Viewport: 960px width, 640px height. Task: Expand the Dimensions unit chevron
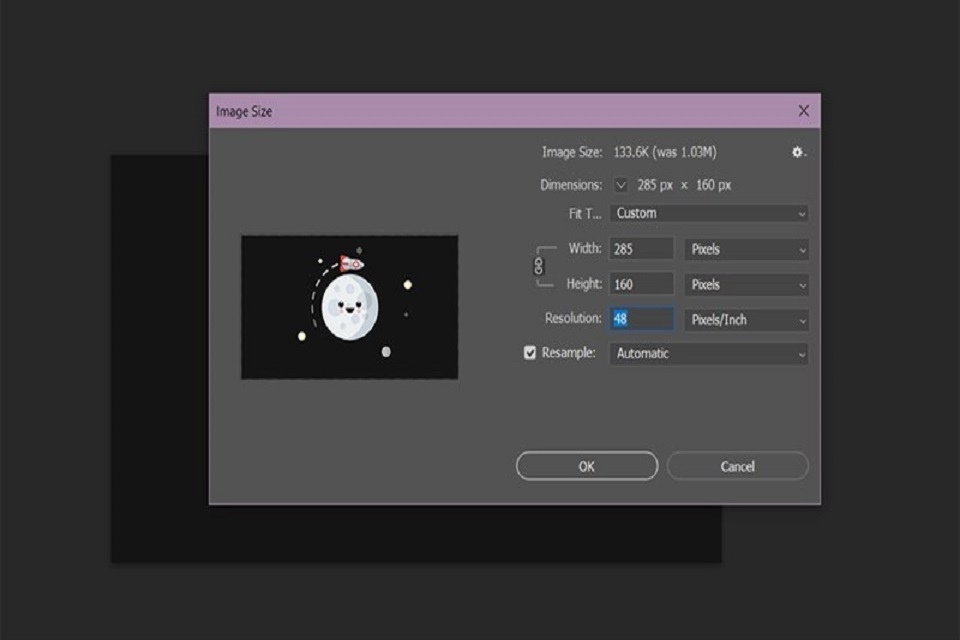pos(621,185)
